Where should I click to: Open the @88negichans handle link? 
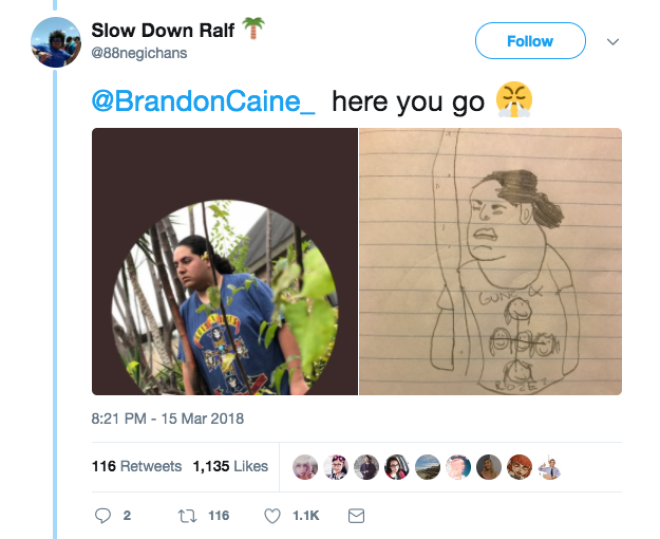(x=139, y=53)
